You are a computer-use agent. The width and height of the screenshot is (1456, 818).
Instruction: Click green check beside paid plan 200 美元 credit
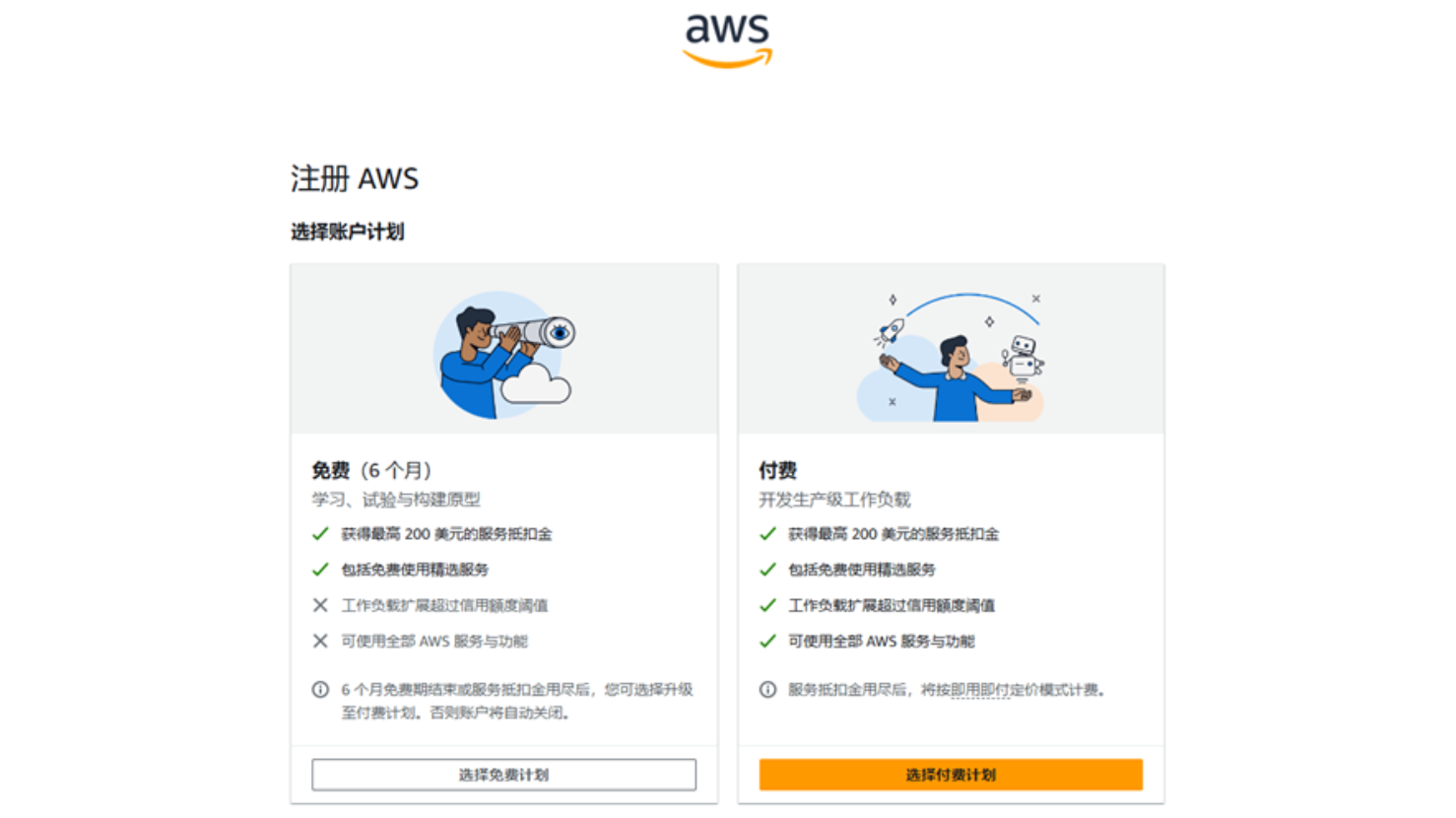[x=767, y=534]
